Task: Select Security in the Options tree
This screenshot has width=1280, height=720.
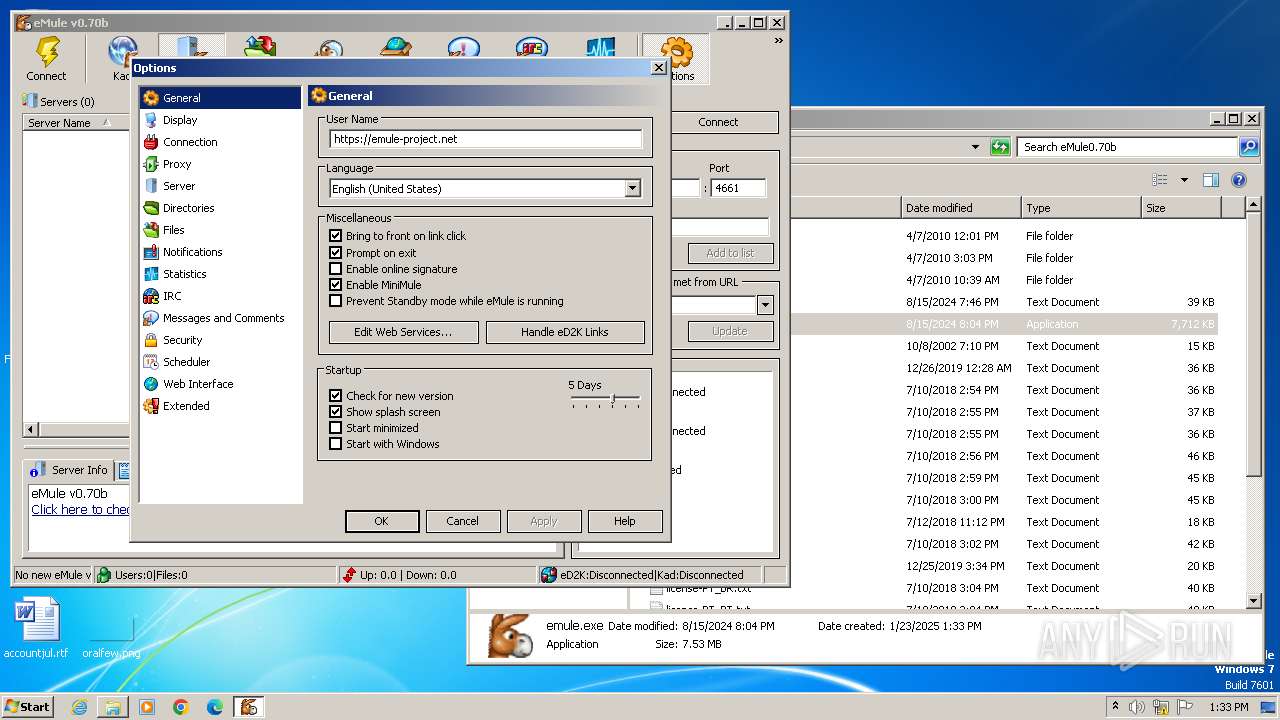Action: [x=183, y=340]
